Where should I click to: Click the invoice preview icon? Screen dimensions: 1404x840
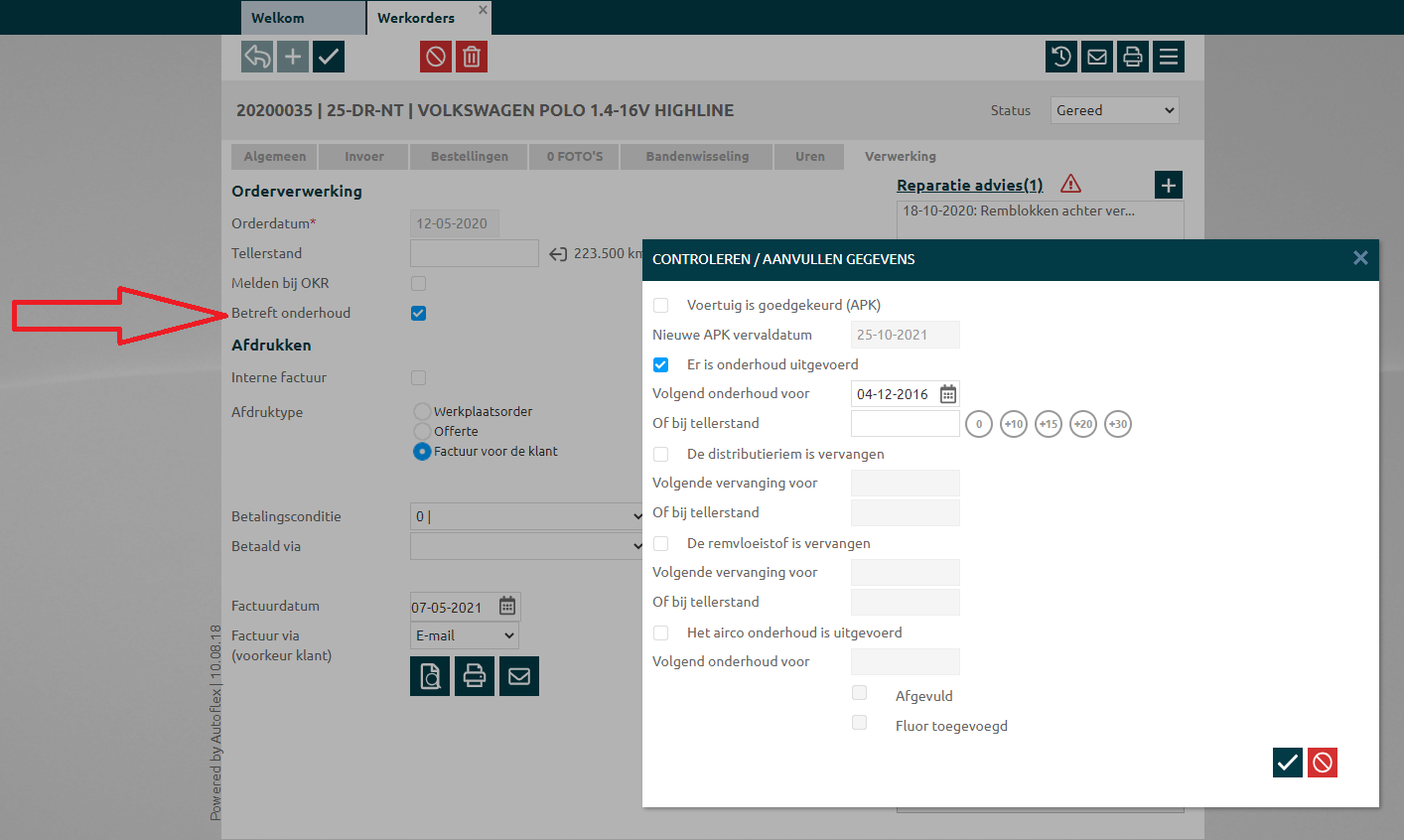(x=430, y=676)
